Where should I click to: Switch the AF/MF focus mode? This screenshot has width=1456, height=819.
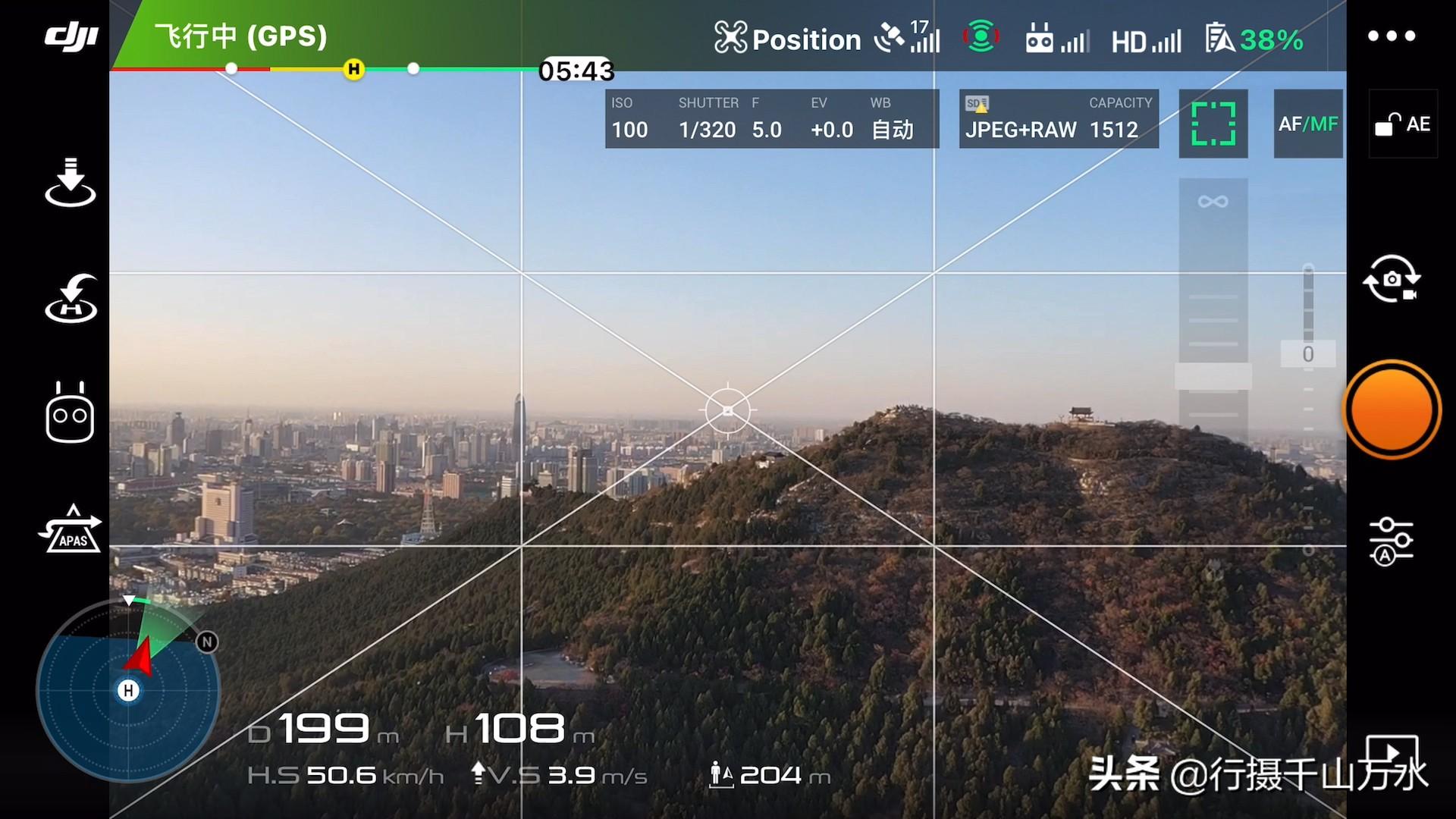pyautogui.click(x=1308, y=124)
